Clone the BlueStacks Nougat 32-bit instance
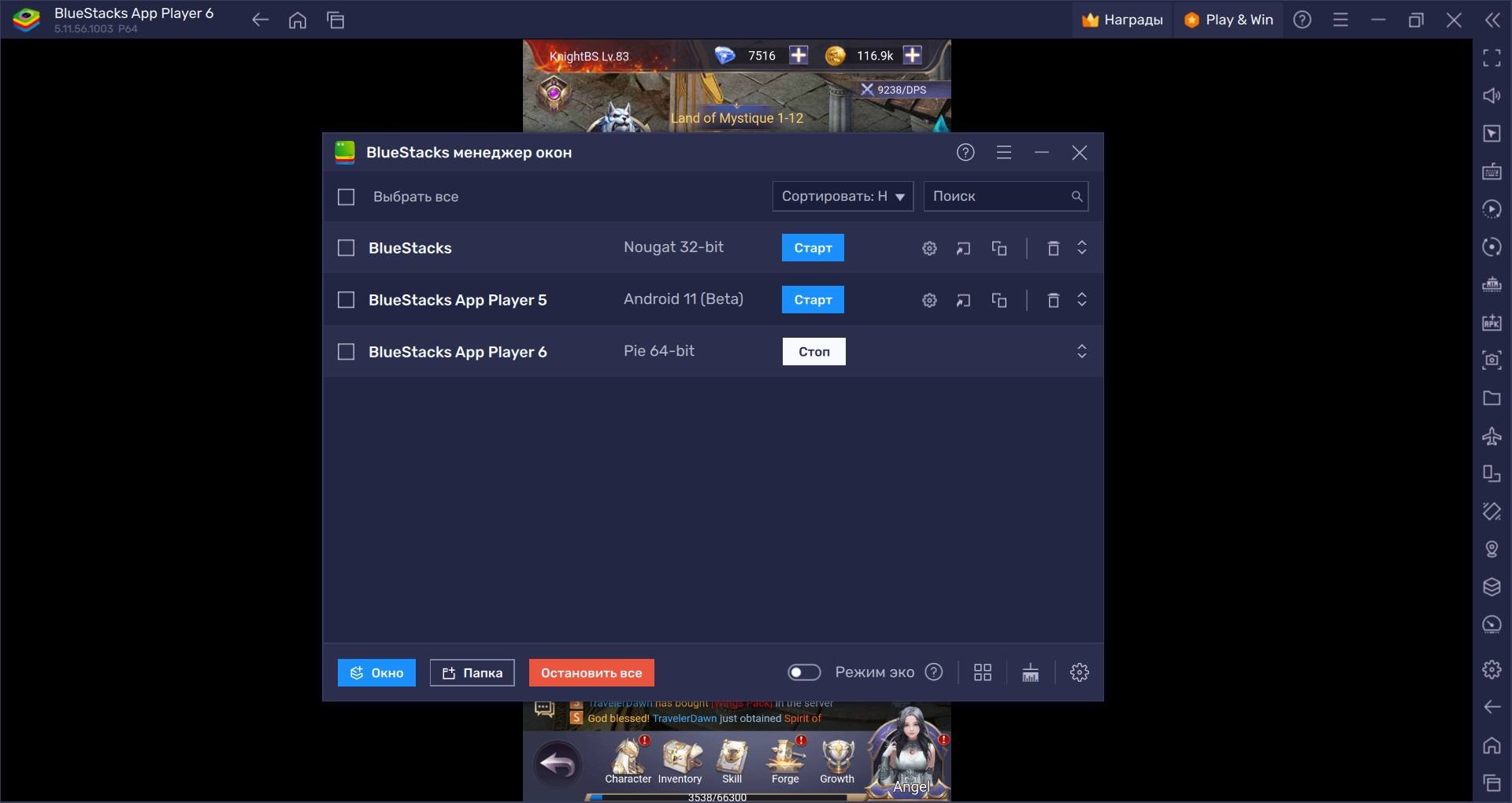1512x803 pixels. pos(999,249)
